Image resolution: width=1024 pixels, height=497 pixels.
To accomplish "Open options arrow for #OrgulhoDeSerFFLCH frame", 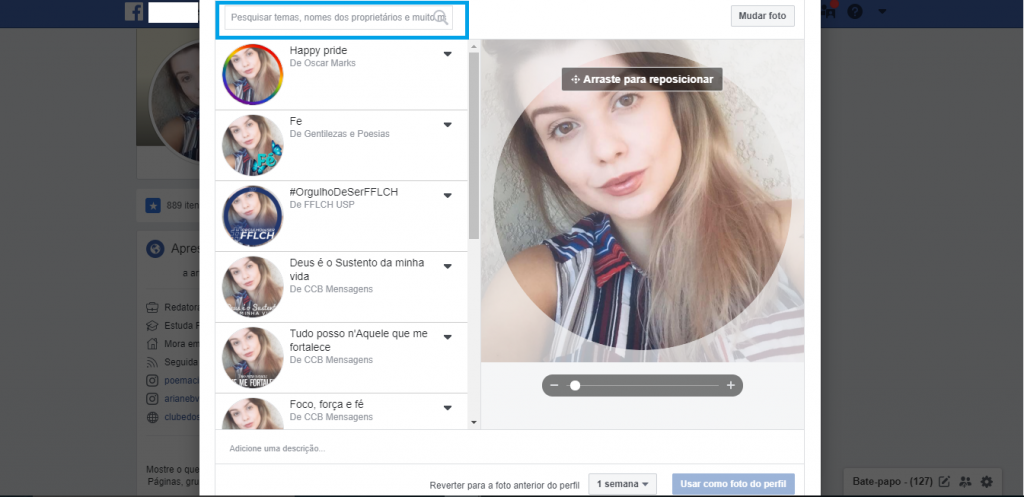I will pos(447,195).
